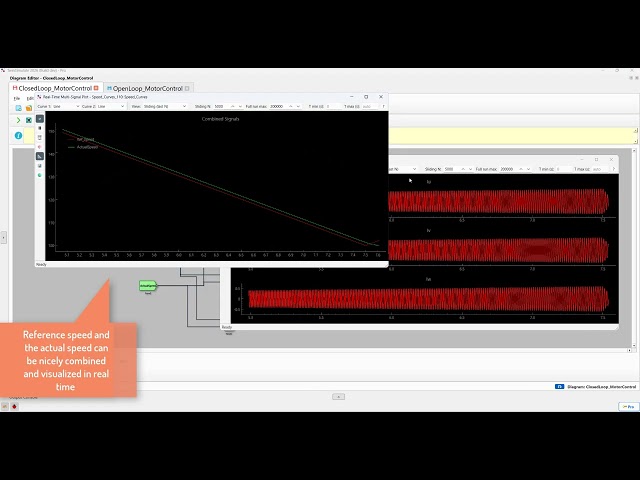Screen dimensions: 640x480
Task: Edit T max field in speed plot
Action: [369, 106]
